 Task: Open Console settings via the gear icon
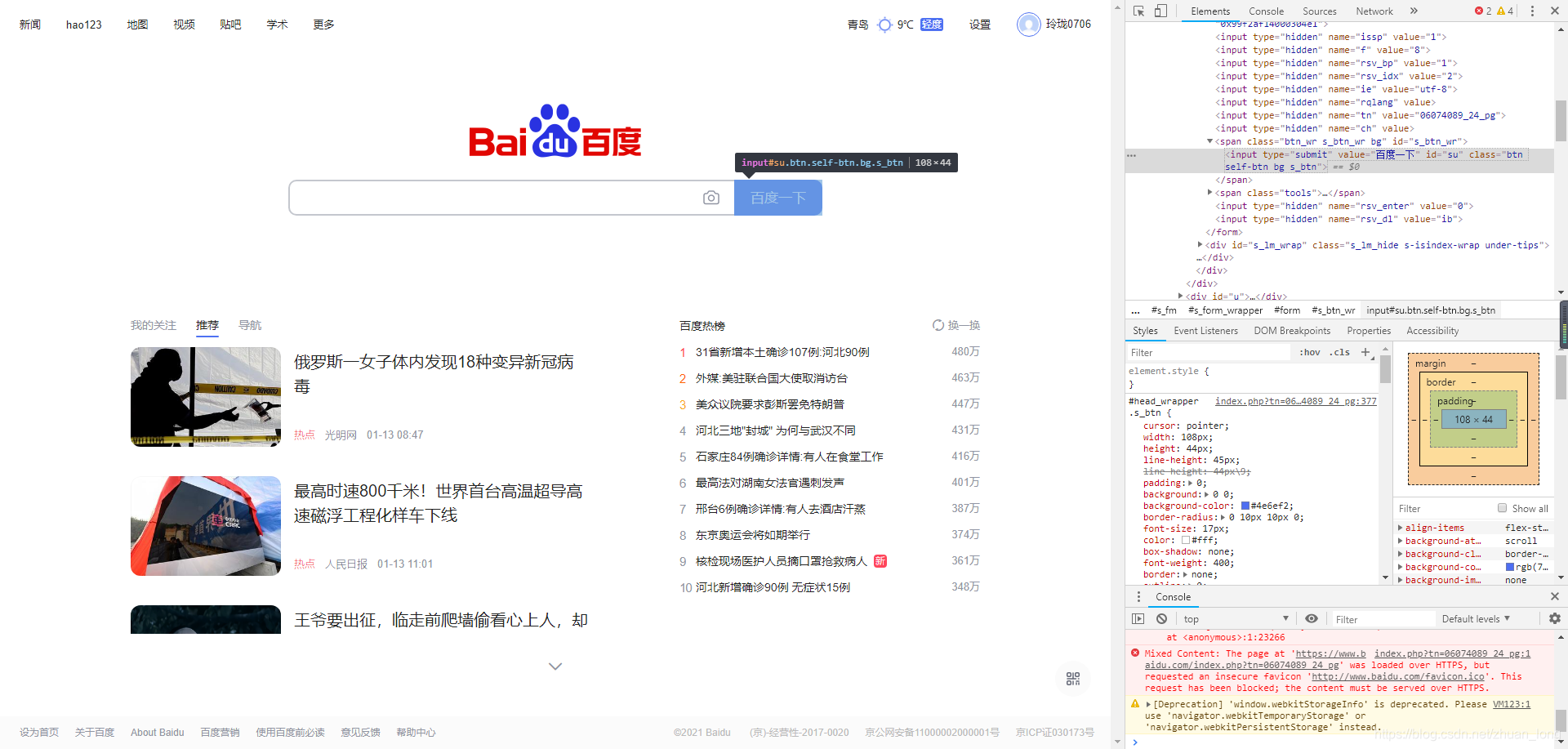click(1555, 618)
